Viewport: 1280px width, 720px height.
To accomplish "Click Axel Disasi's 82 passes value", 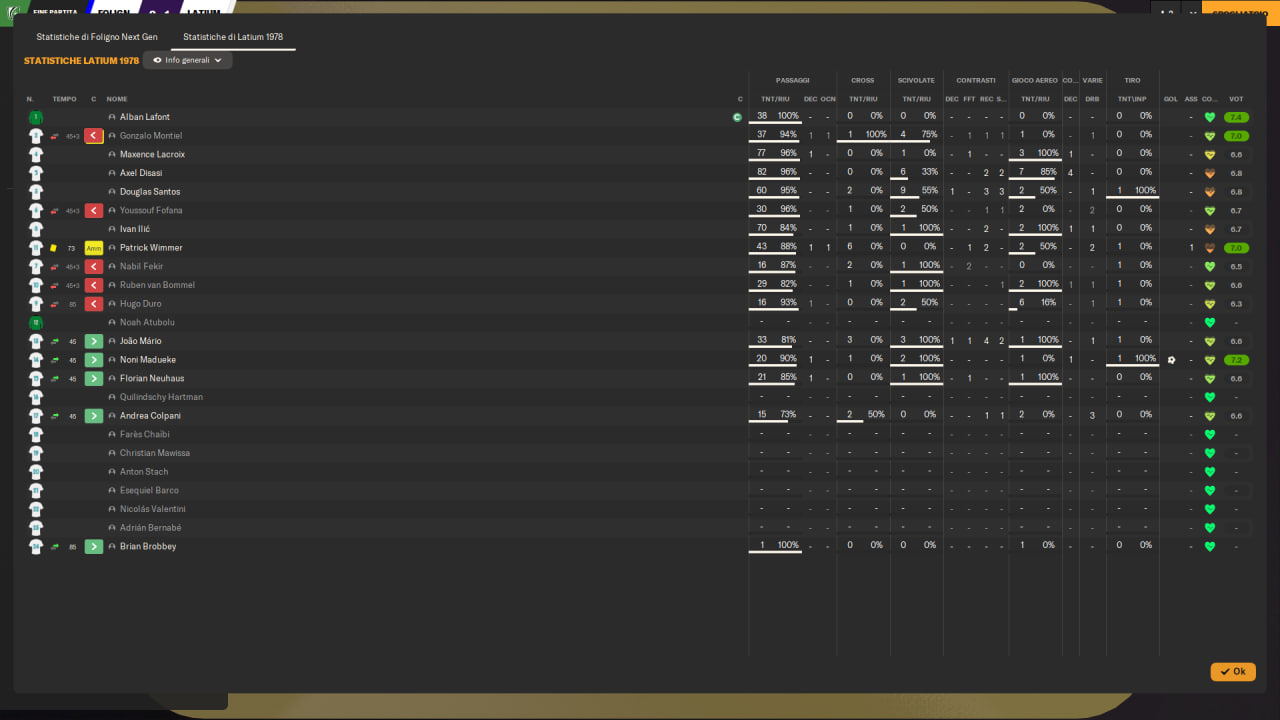I will [x=762, y=173].
